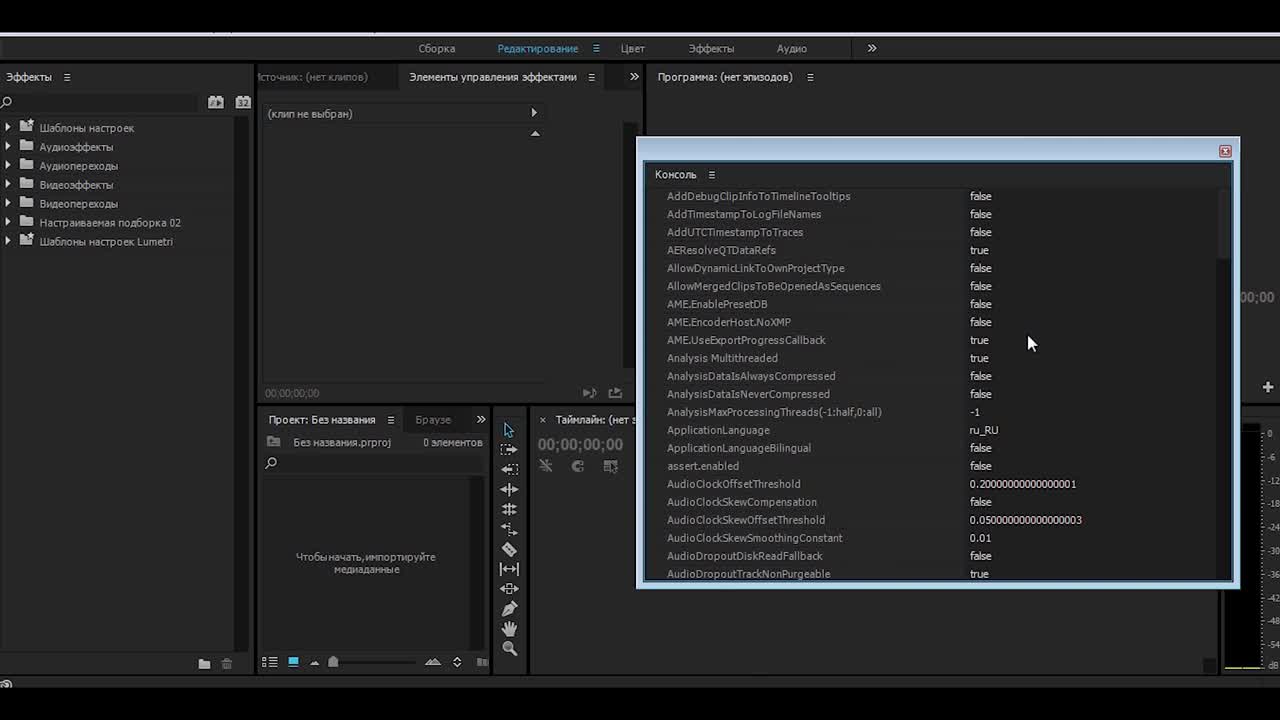
Task: Switch to the Эффекты workspace tab
Action: (711, 48)
